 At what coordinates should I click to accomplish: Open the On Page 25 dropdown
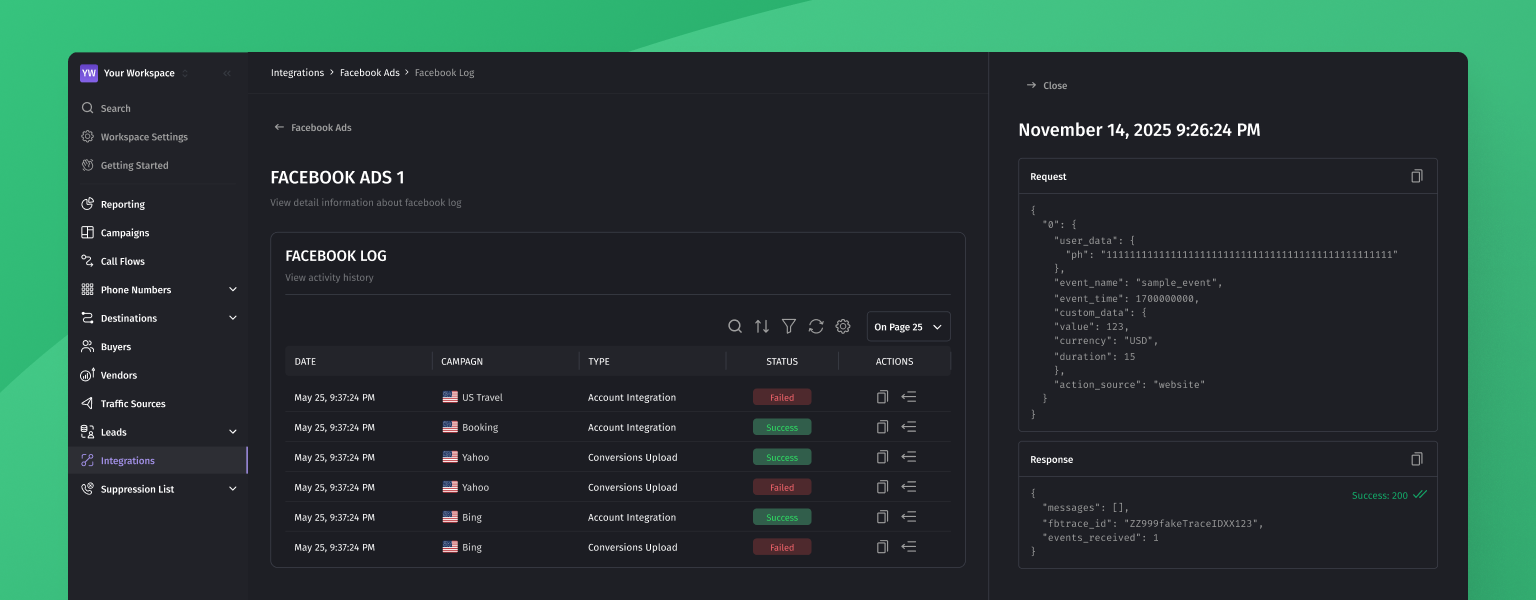tap(908, 327)
